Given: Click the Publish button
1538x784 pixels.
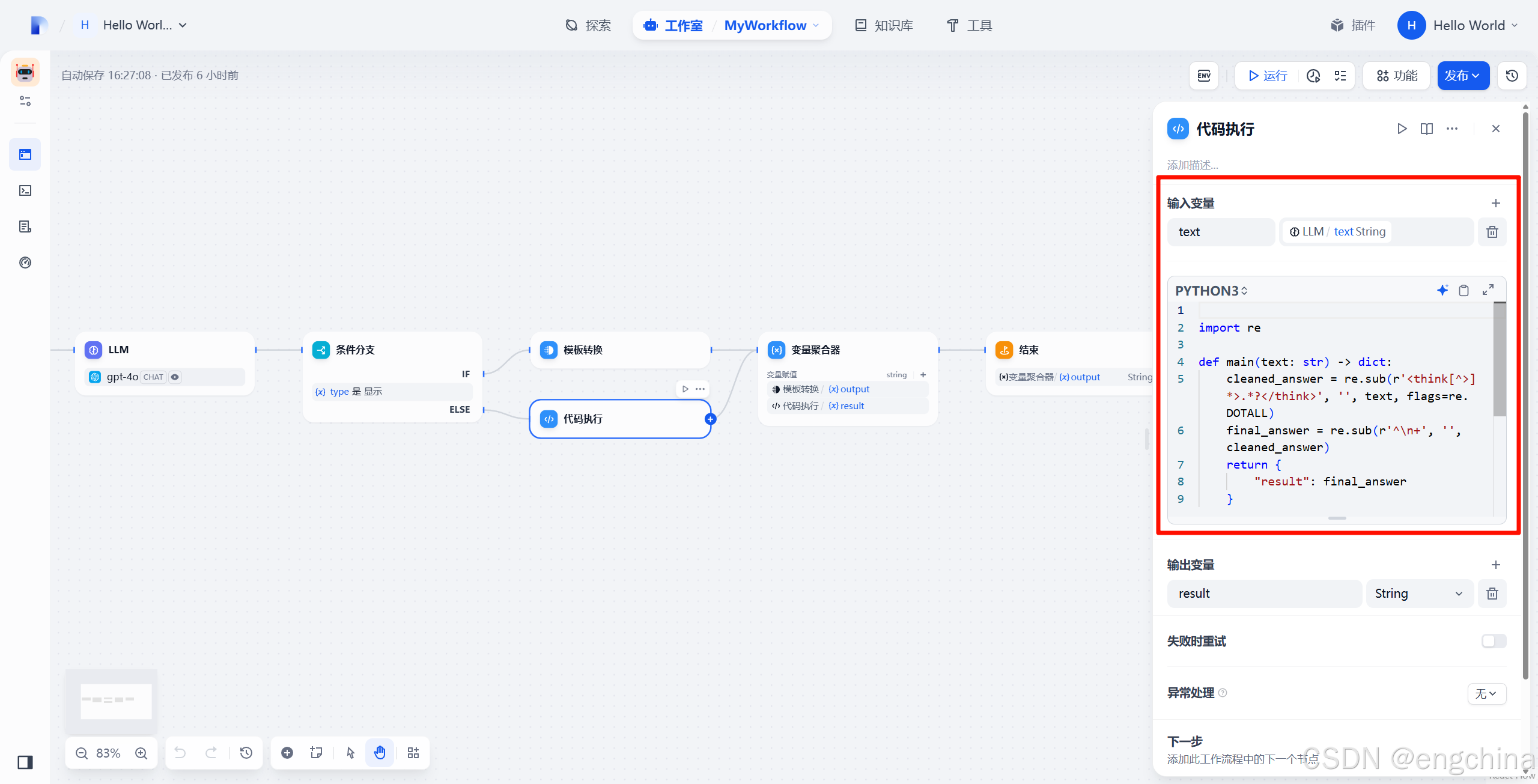Looking at the screenshot, I should pyautogui.click(x=1462, y=76).
